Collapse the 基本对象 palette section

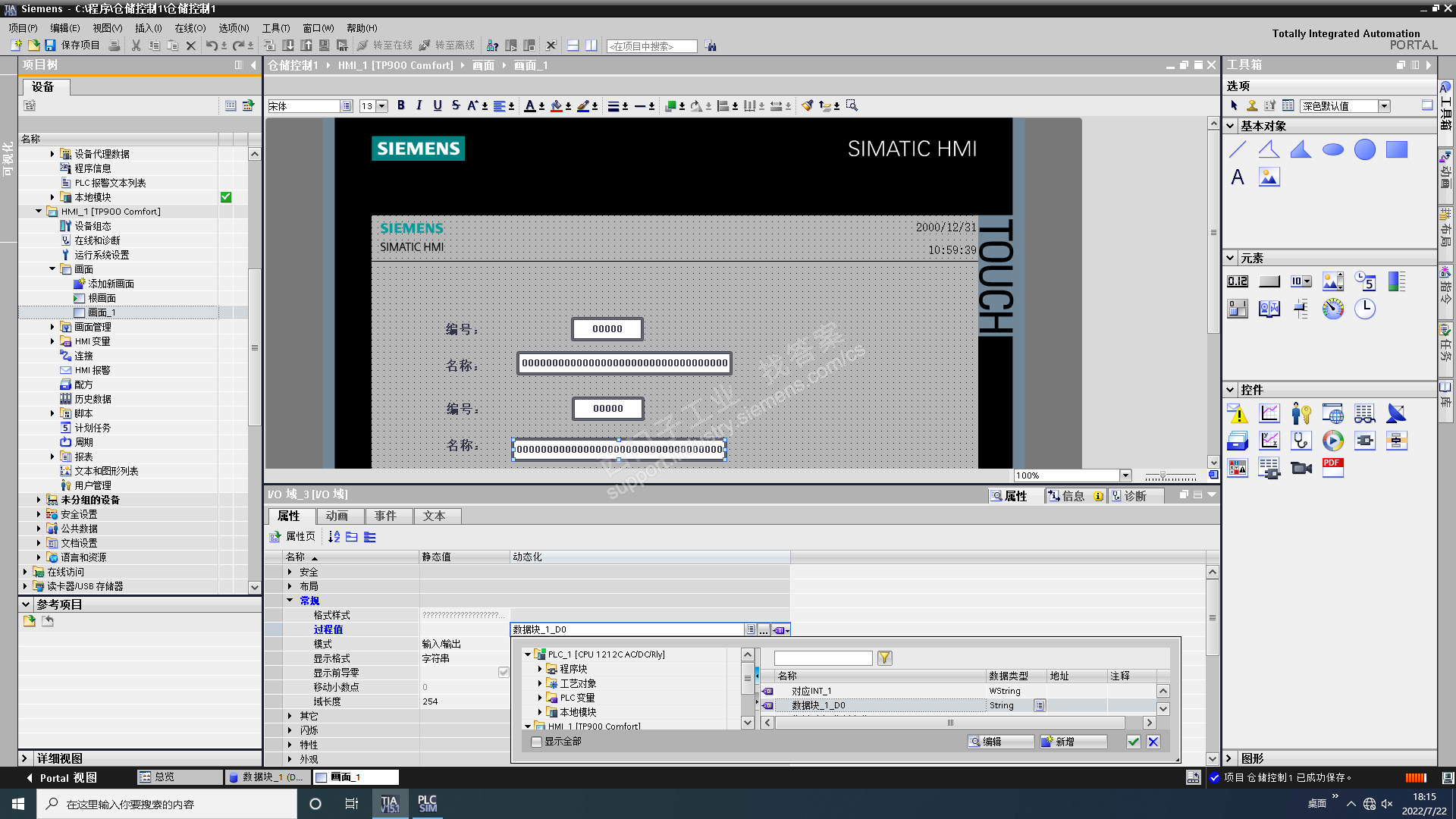tap(1230, 126)
